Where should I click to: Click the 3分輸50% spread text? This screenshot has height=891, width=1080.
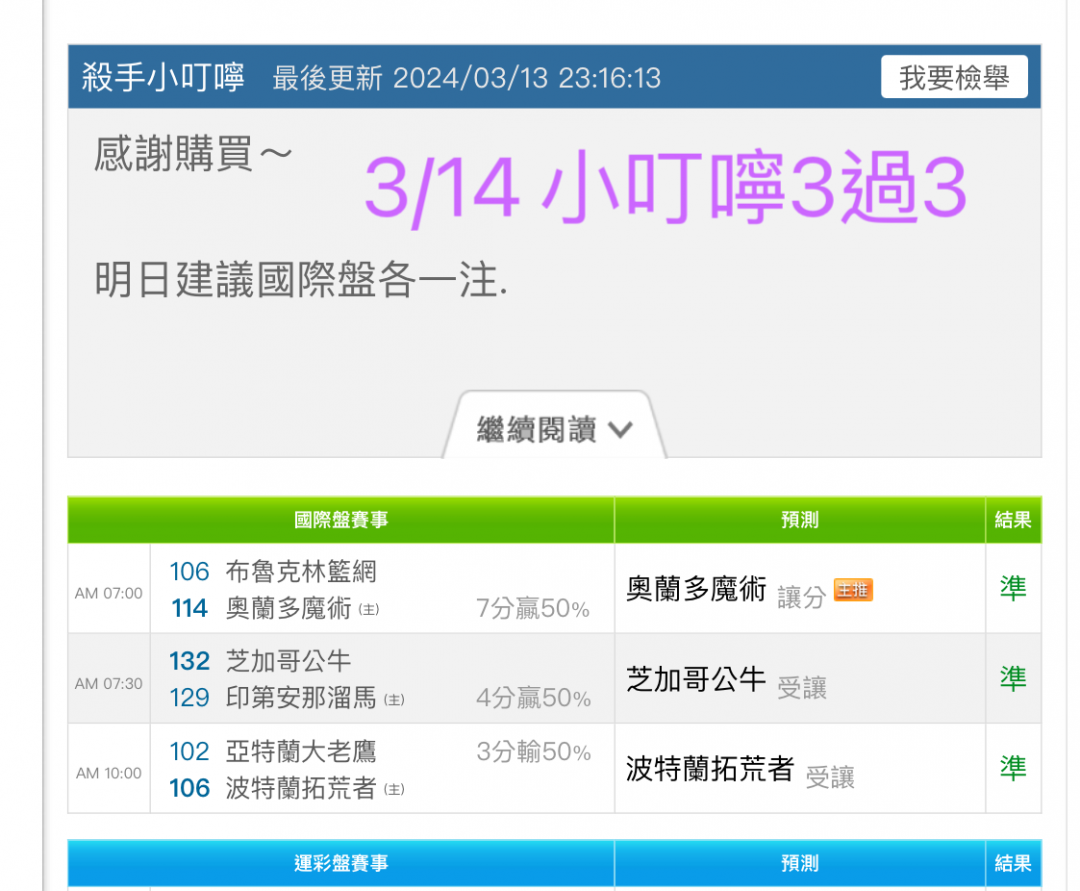pos(533,752)
